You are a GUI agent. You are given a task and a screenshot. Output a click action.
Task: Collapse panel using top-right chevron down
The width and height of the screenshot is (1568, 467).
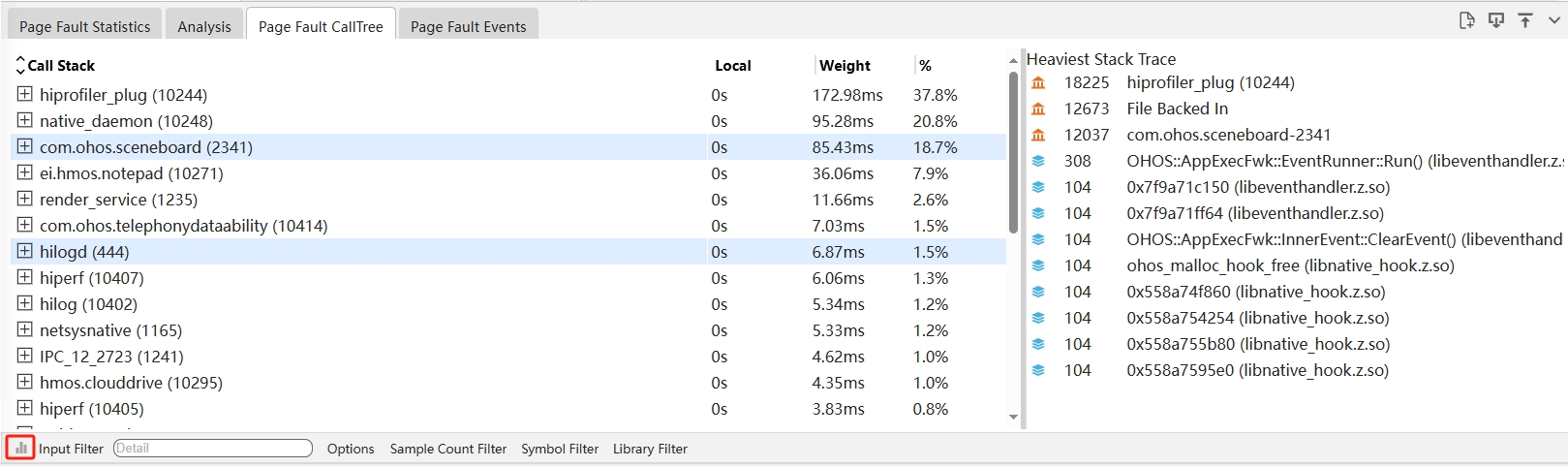(x=1553, y=20)
